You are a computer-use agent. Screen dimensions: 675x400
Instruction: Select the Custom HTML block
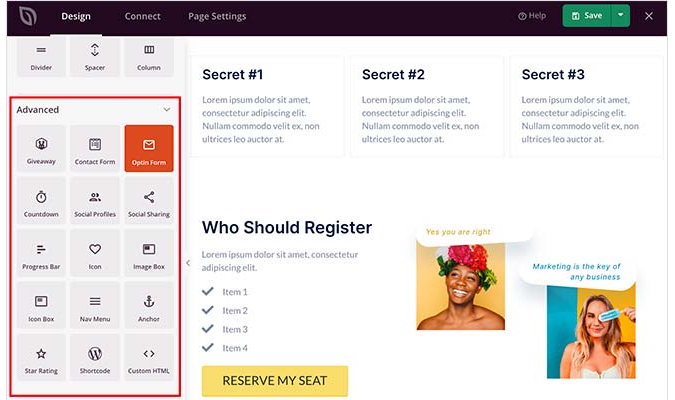click(148, 357)
